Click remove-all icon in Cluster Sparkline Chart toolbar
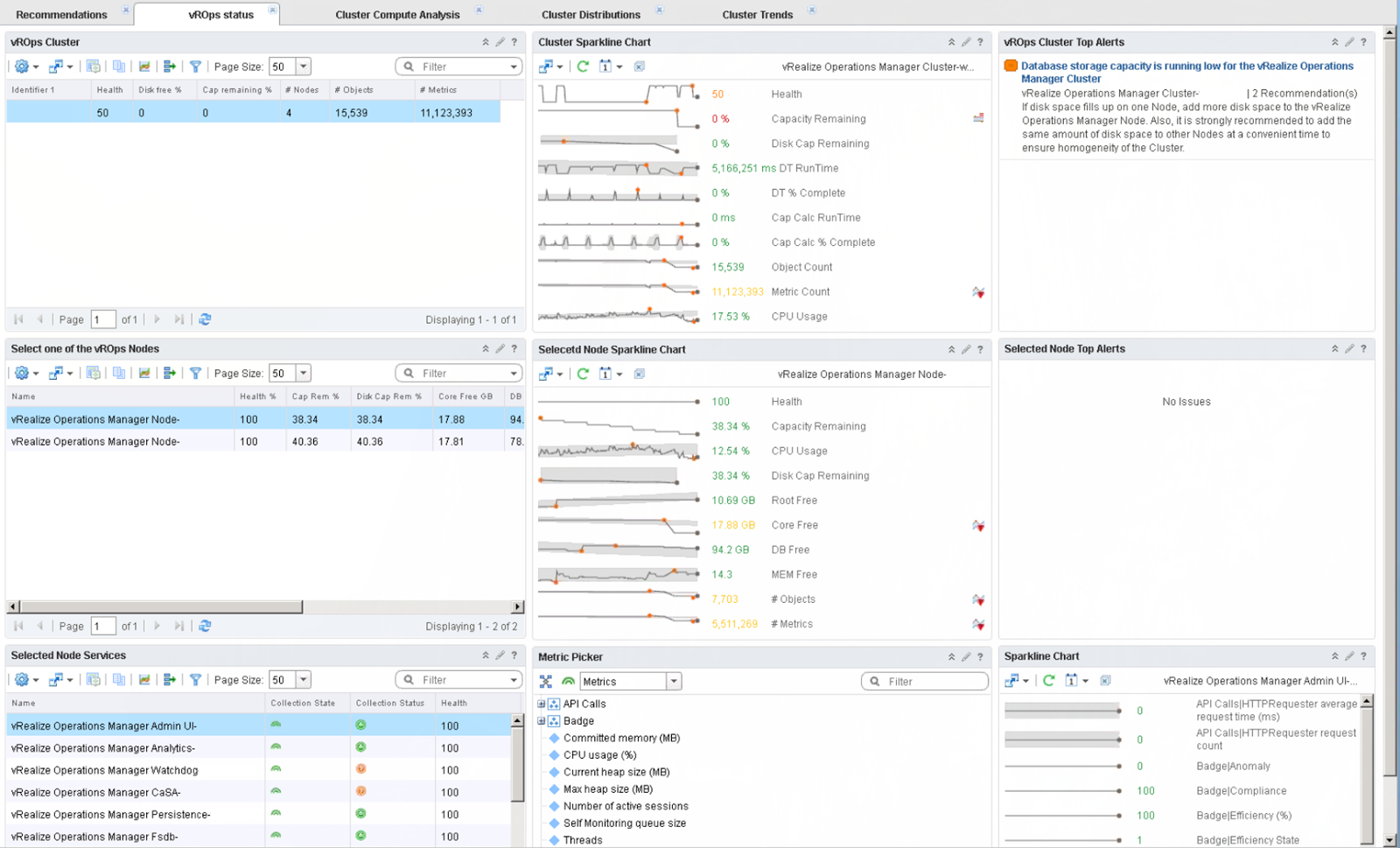Screen dimensions: 1400x848 (640, 67)
